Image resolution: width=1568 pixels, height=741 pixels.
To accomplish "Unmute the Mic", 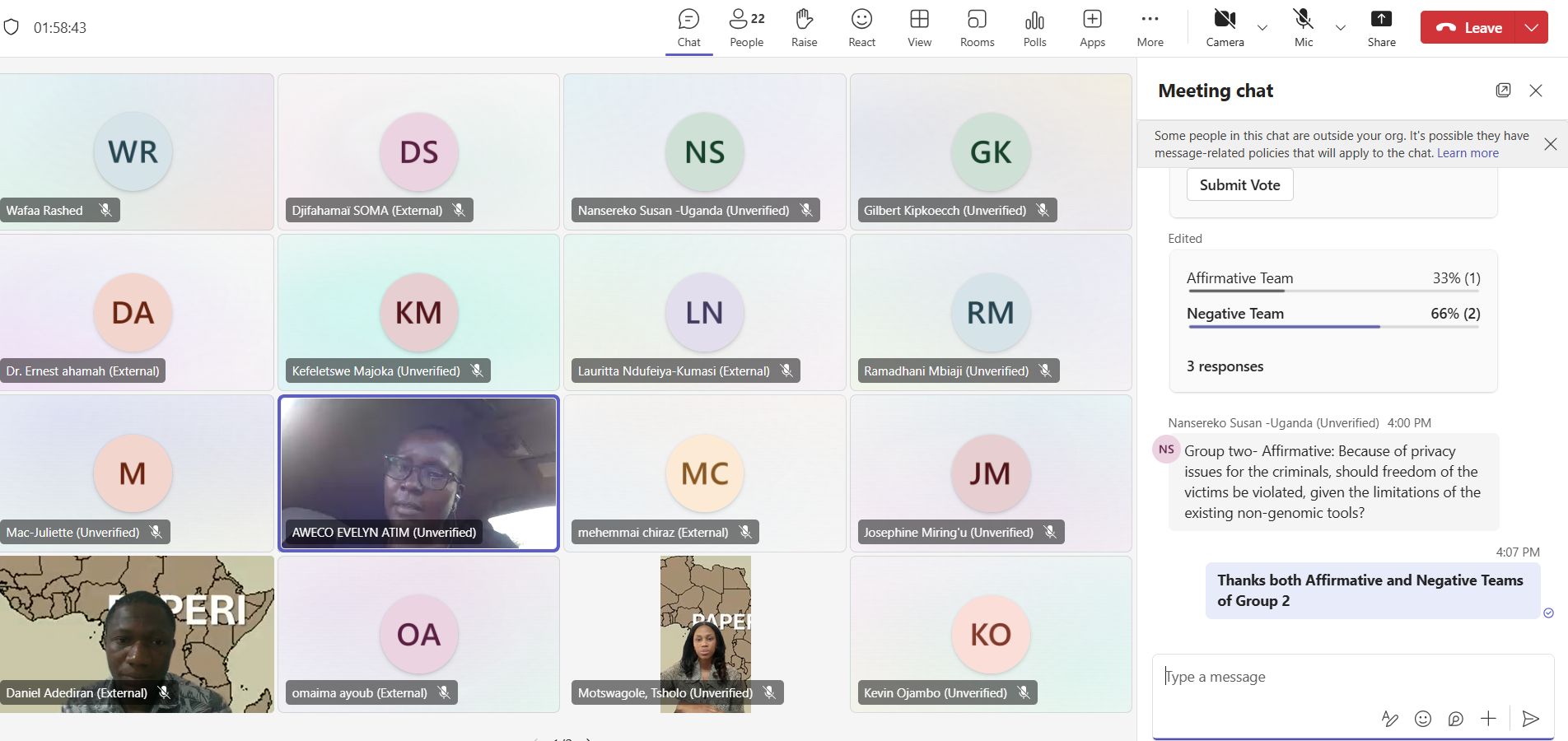I will tap(1303, 28).
